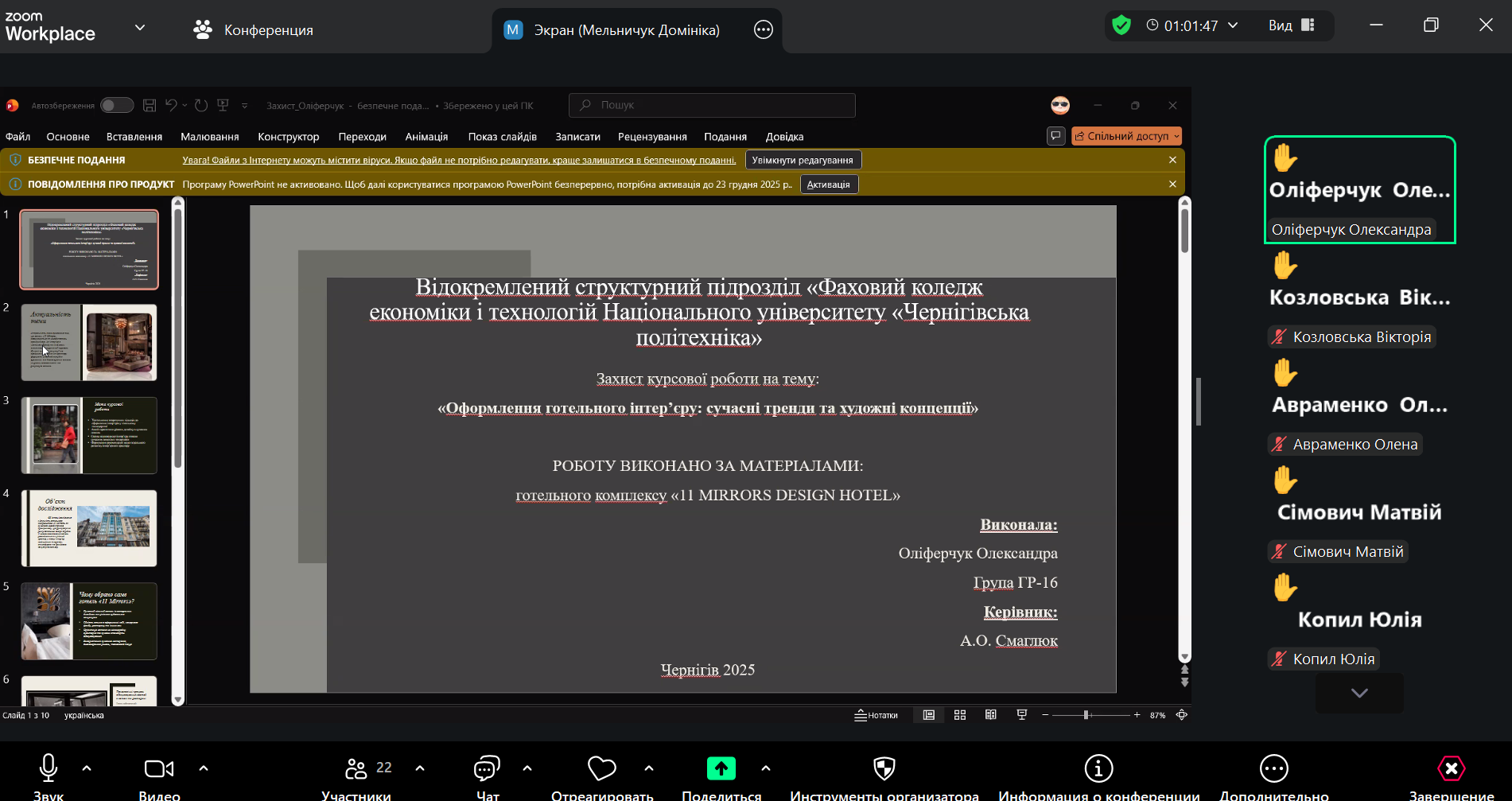The width and height of the screenshot is (1512, 801).
Task: Click the Video camera icon
Action: (x=159, y=768)
